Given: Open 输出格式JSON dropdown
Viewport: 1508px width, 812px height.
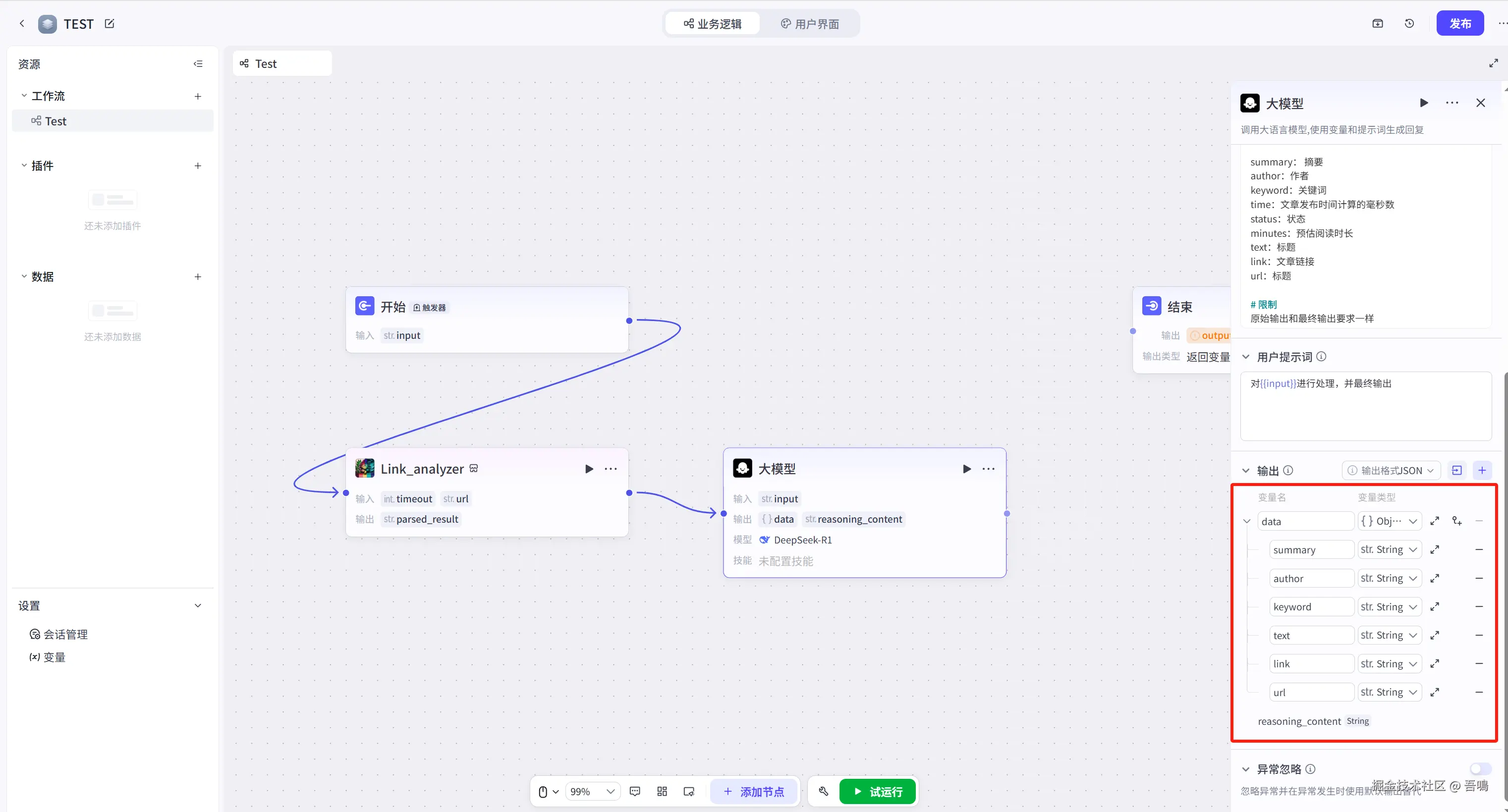Looking at the screenshot, I should 1391,470.
